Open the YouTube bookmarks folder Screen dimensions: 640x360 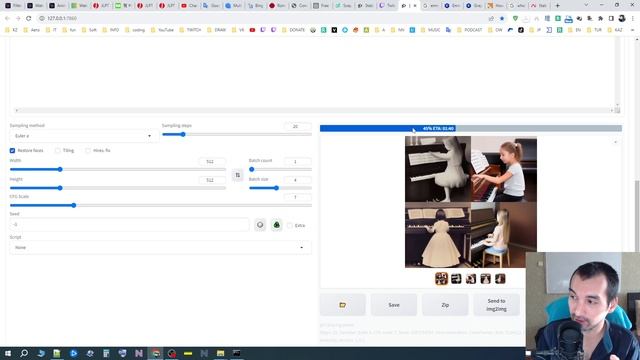(162, 30)
